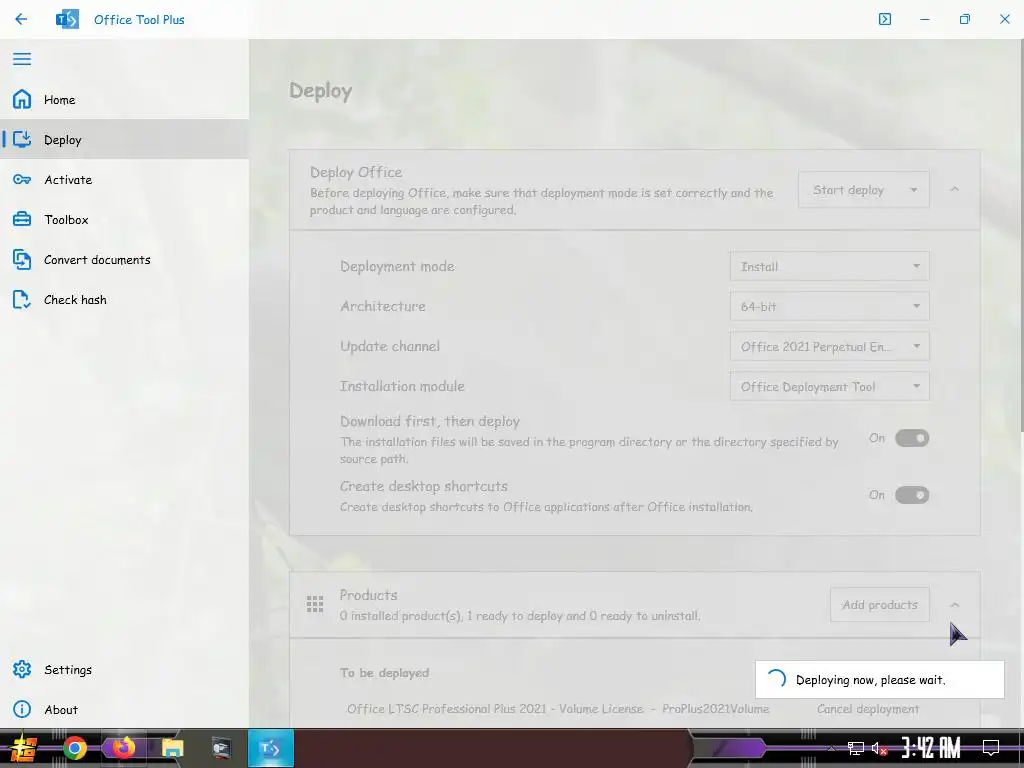Image resolution: width=1024 pixels, height=768 pixels.
Task: Toggle Create desktop shortcuts switch
Action: pos(912,495)
